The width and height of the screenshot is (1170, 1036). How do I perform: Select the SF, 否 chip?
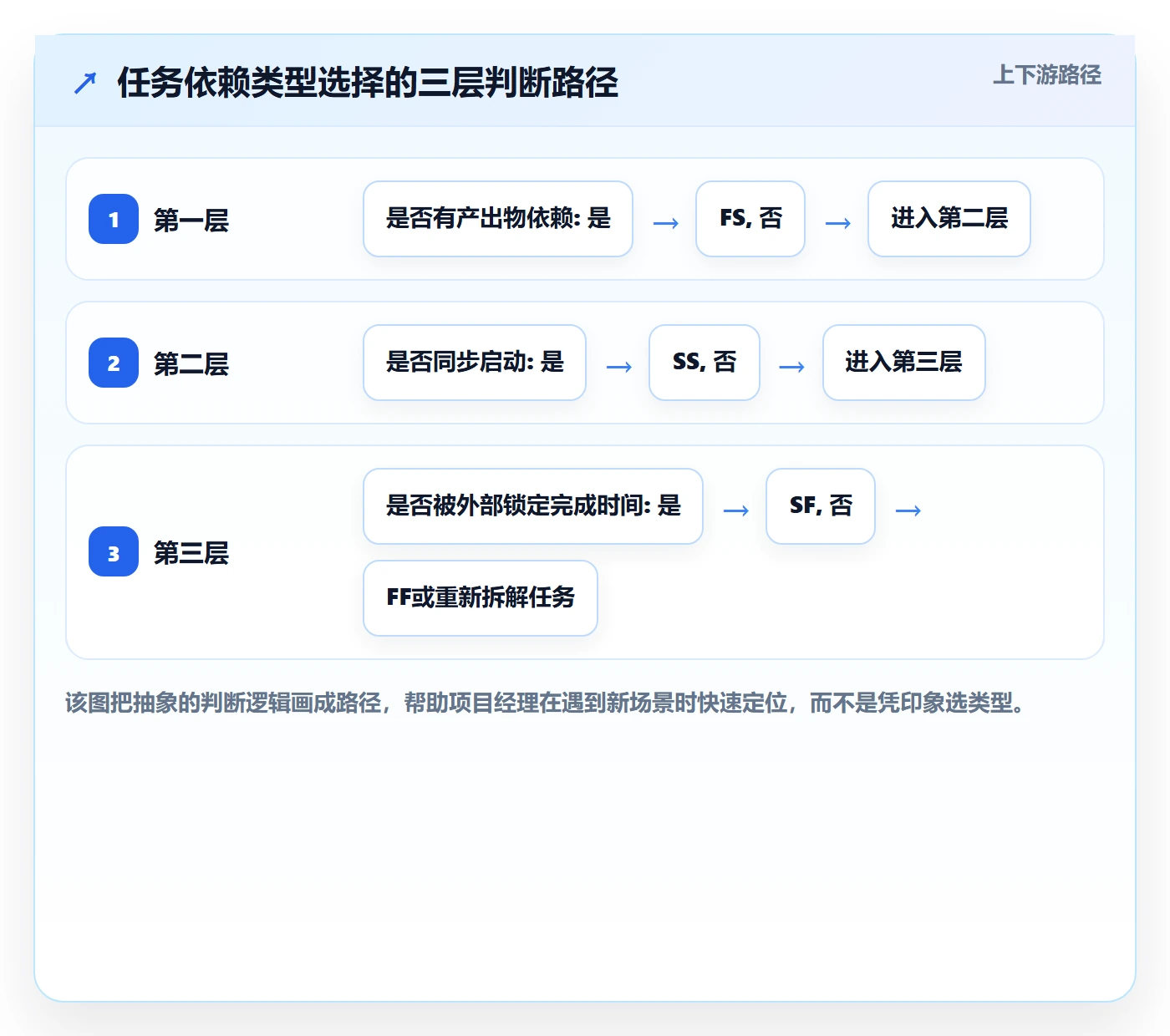(x=821, y=506)
